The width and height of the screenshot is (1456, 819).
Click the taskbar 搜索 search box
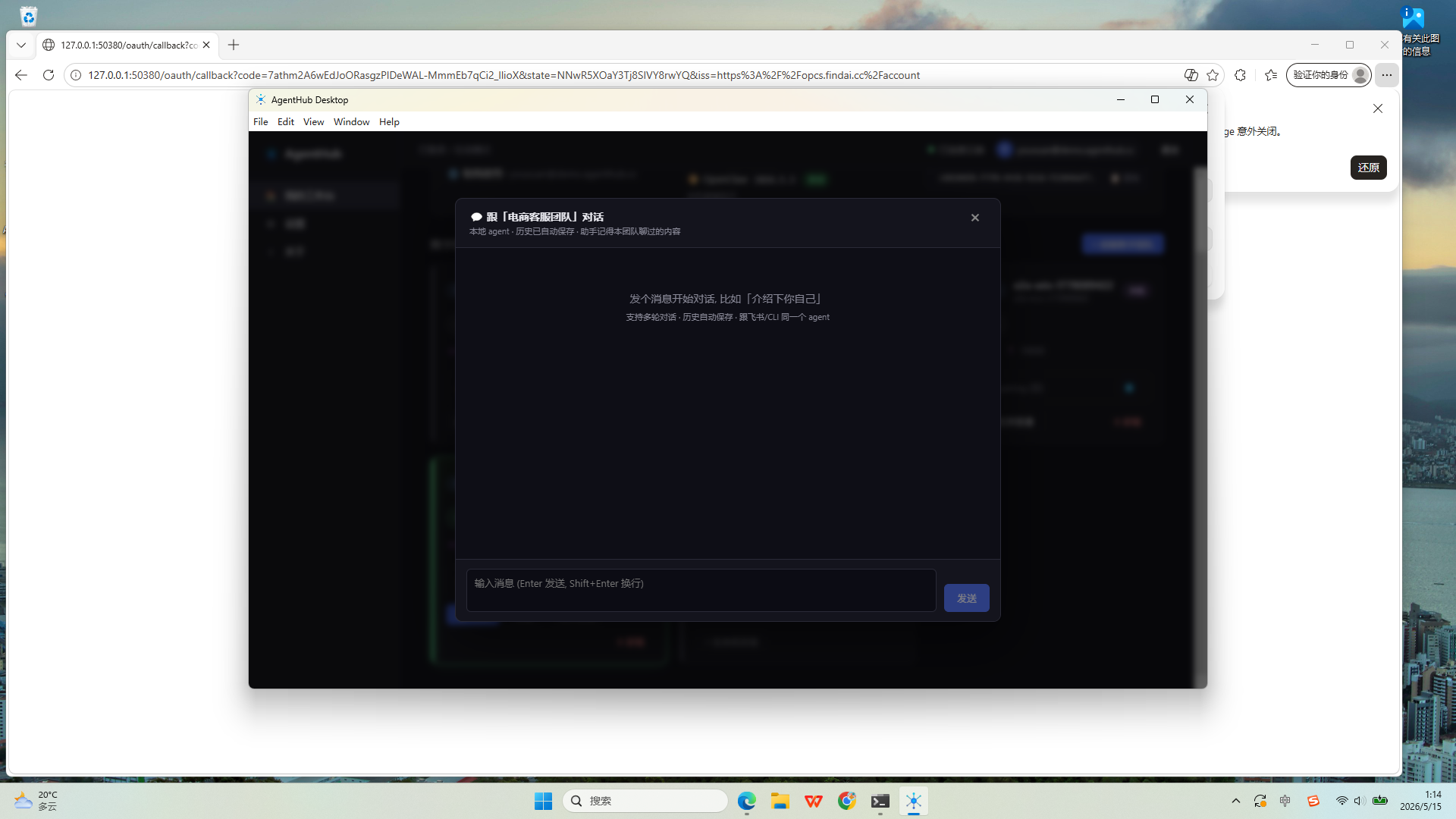tap(645, 801)
